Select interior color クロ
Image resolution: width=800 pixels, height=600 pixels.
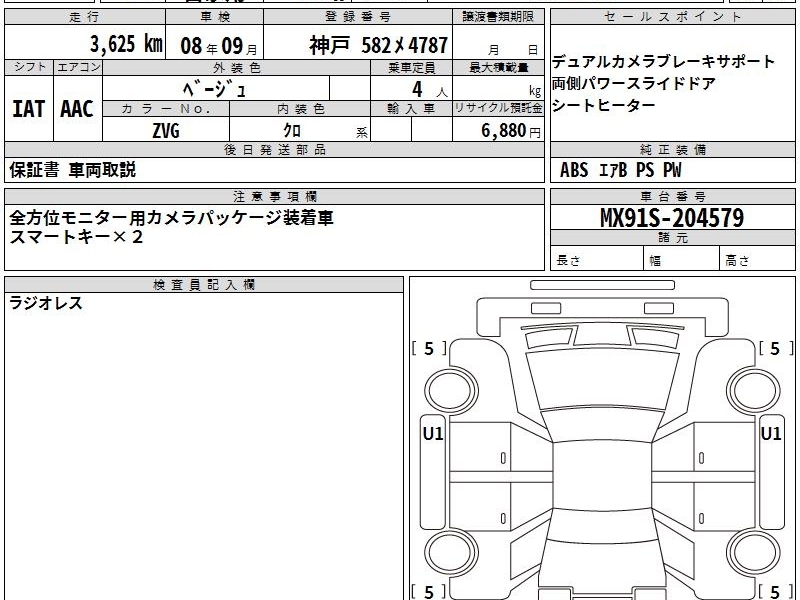click(x=292, y=130)
